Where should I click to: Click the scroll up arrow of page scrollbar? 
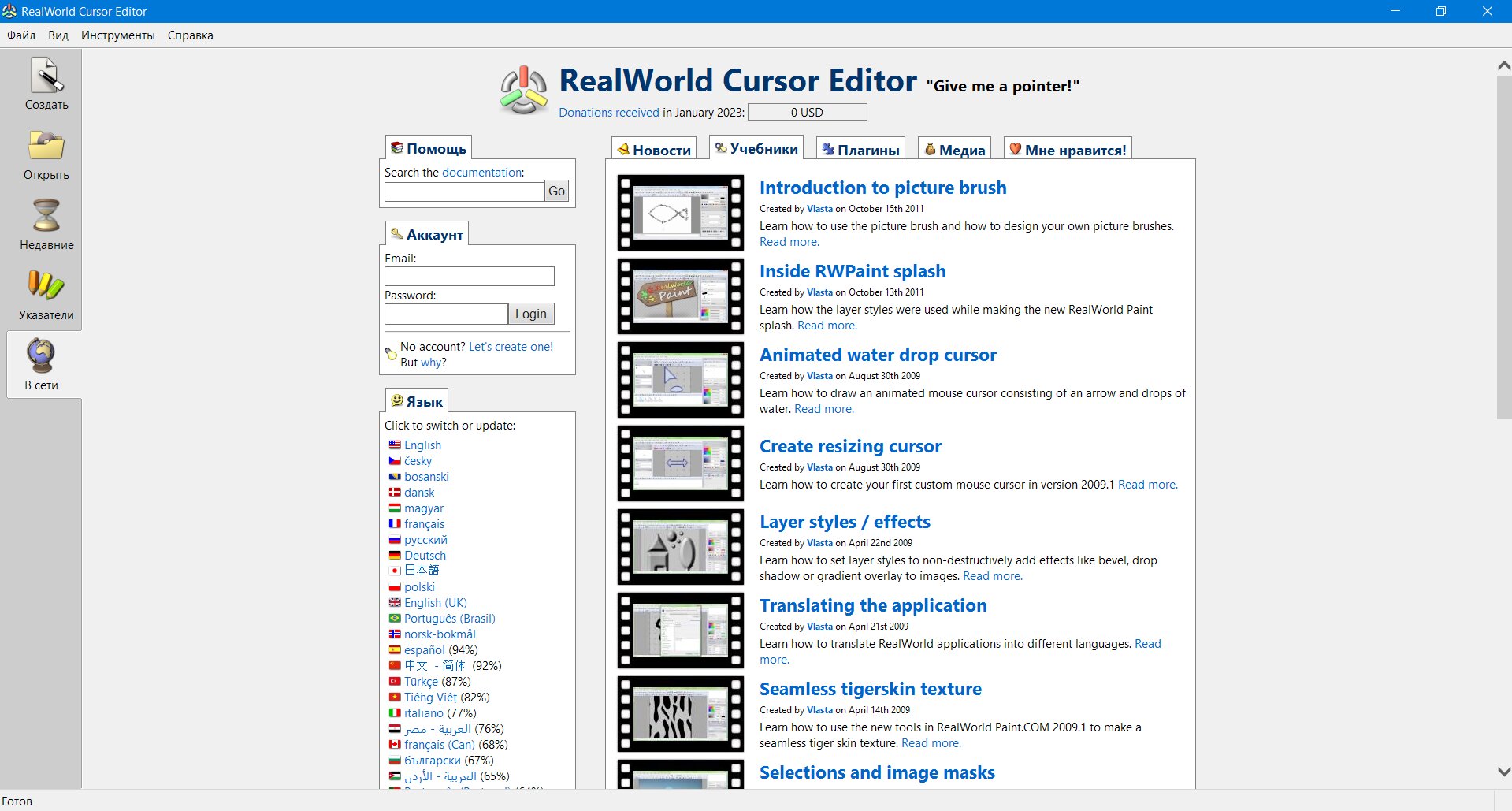(x=1503, y=66)
